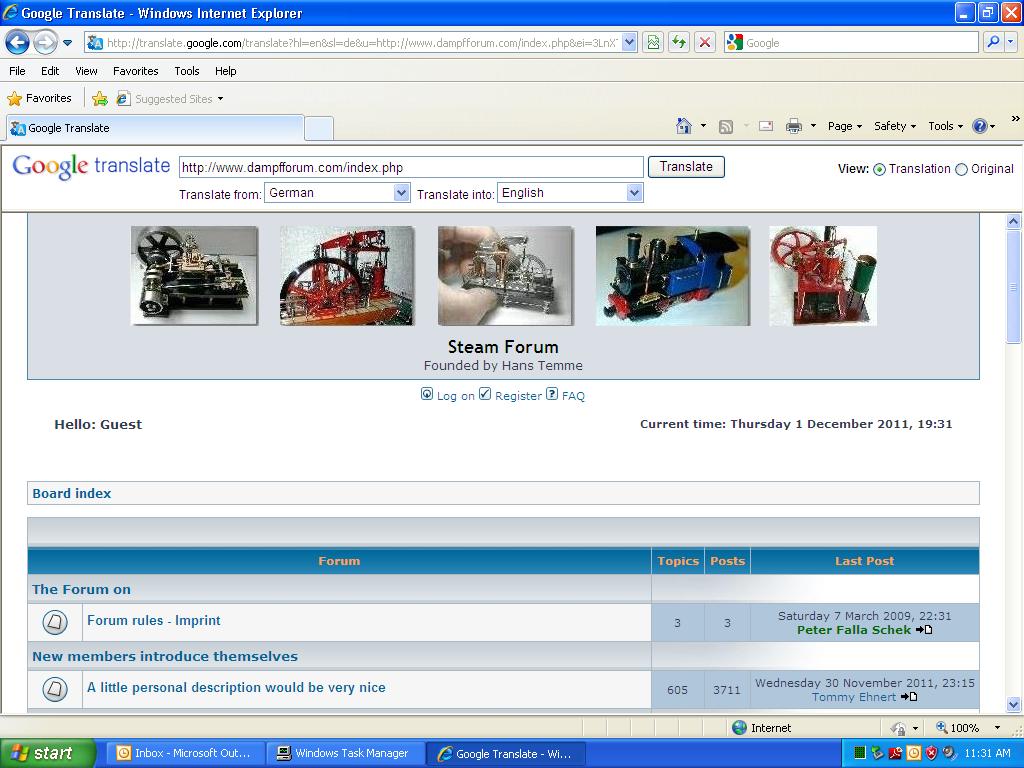
Task: Click the search magnifier icon
Action: tap(993, 42)
